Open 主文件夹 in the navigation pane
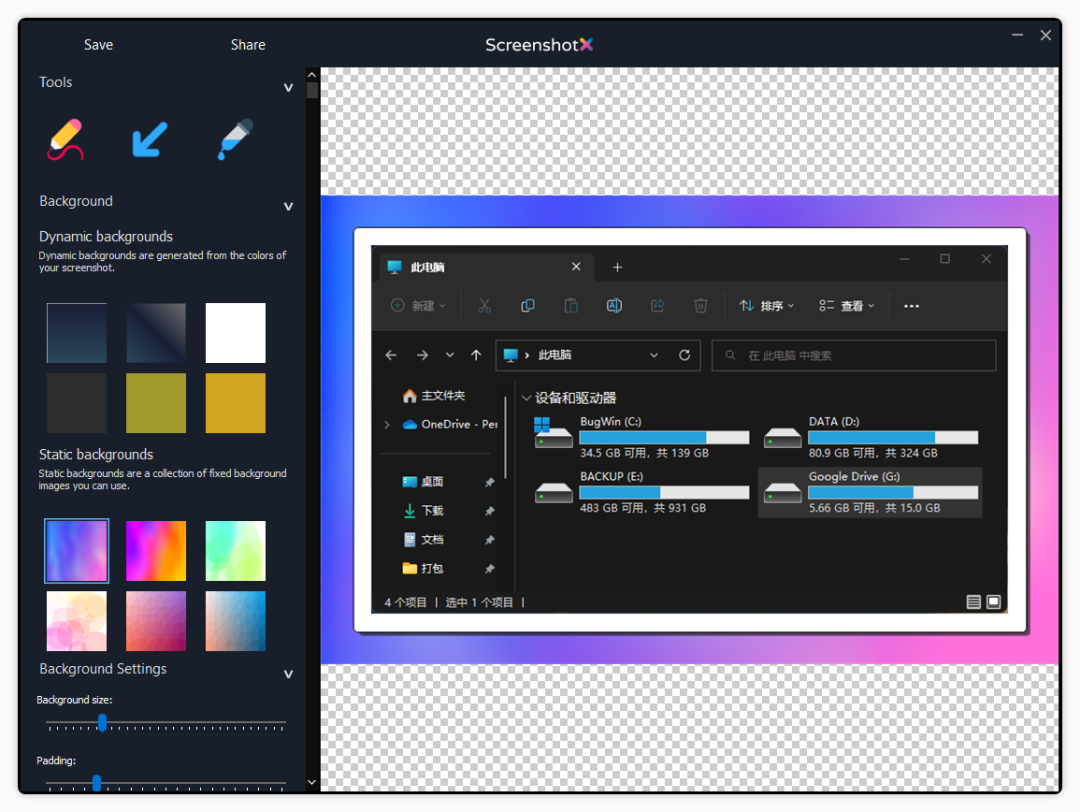1080x812 pixels. click(x=434, y=396)
